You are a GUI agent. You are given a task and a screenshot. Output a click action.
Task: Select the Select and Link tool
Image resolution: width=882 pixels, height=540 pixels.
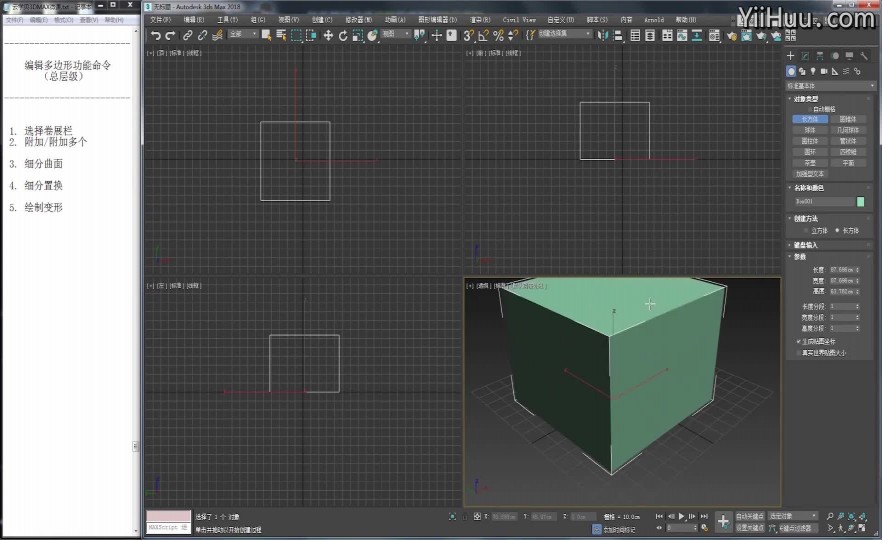(187, 35)
